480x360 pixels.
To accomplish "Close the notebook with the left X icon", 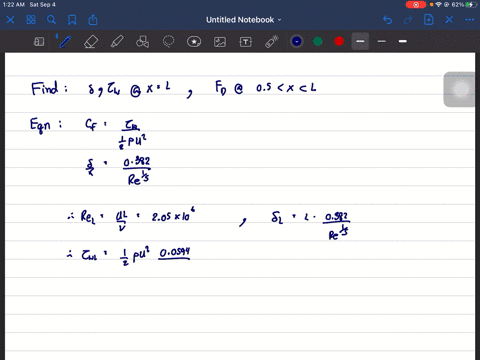I will pos(10,20).
